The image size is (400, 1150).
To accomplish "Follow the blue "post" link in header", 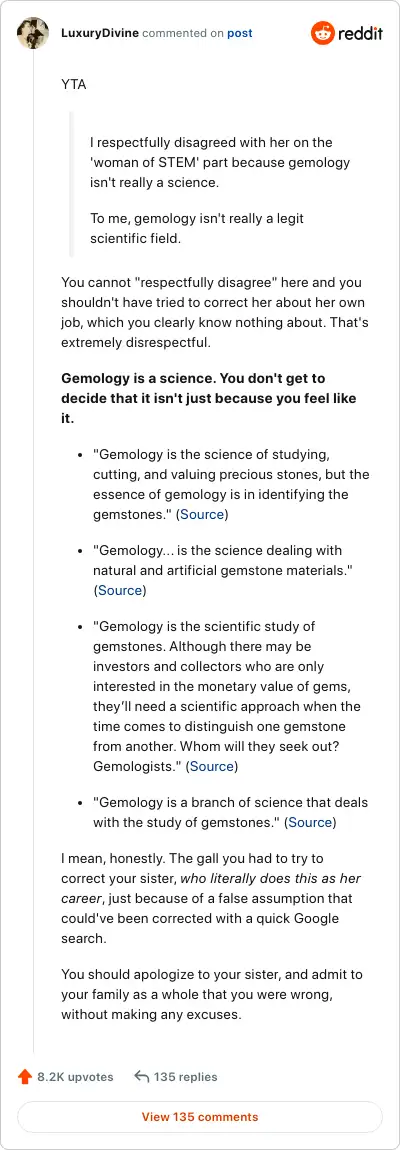I will coord(239,33).
